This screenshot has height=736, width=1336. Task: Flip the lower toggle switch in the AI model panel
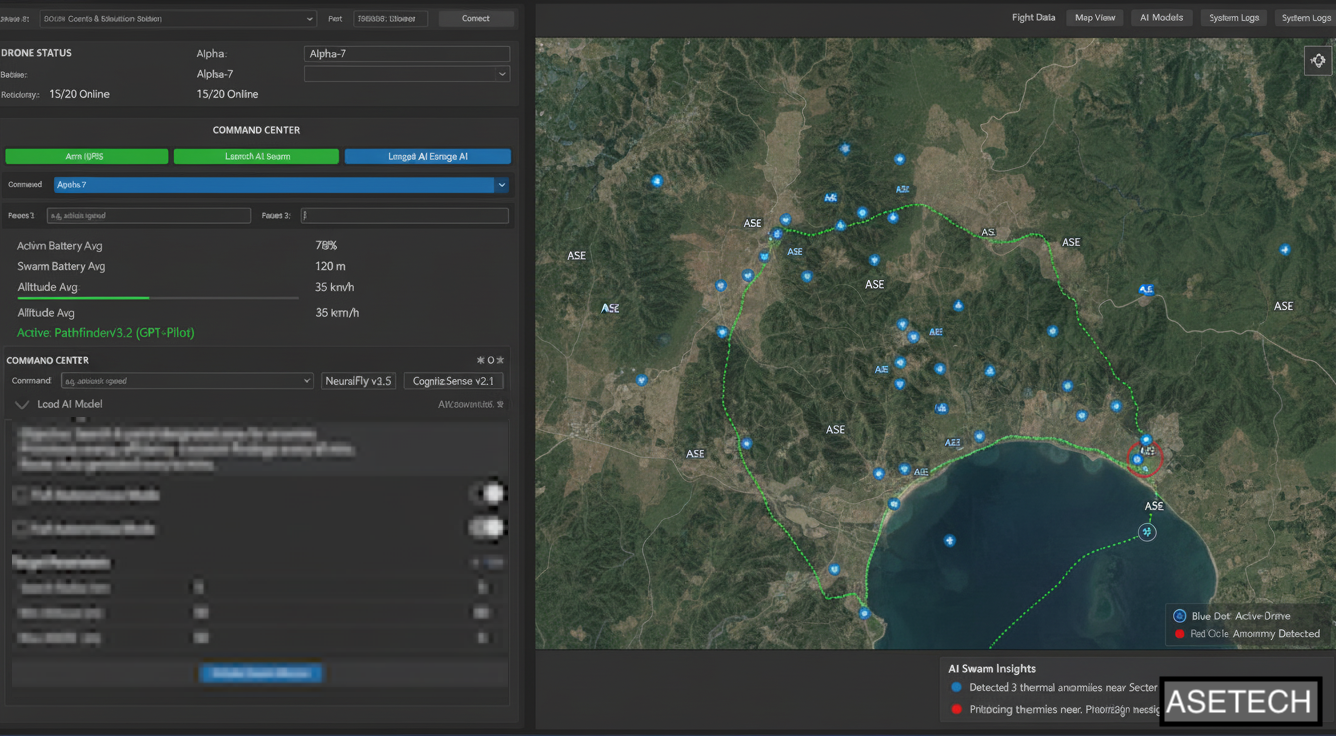tap(487, 527)
